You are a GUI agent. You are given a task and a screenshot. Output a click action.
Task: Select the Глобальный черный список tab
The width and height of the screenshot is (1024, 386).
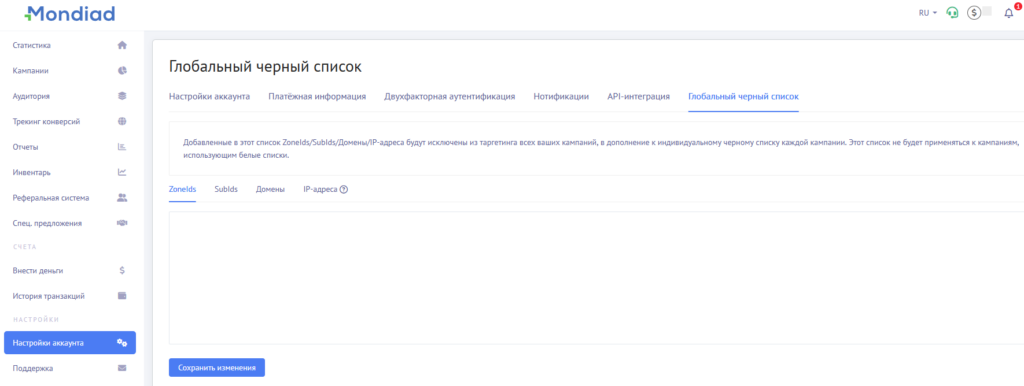743,97
